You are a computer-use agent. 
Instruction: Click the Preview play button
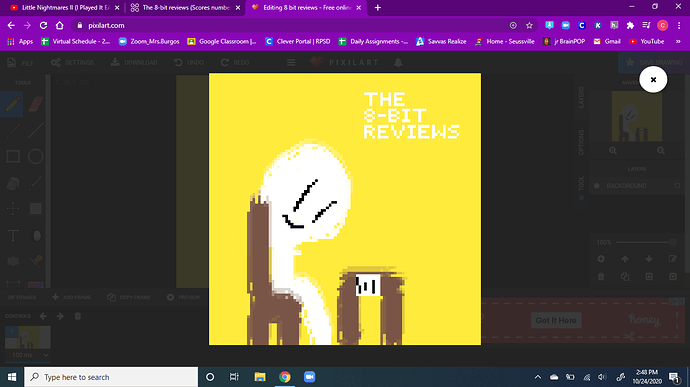(x=183, y=297)
